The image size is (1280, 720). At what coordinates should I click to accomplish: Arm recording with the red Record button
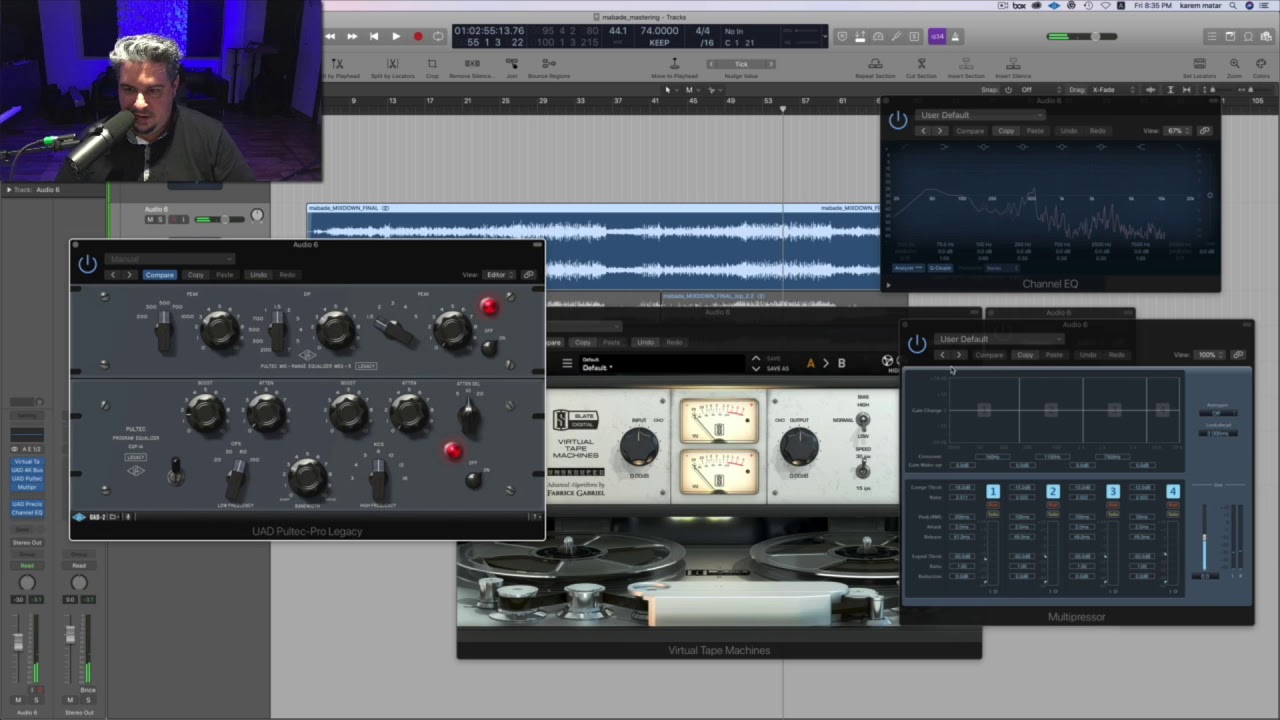(x=418, y=37)
